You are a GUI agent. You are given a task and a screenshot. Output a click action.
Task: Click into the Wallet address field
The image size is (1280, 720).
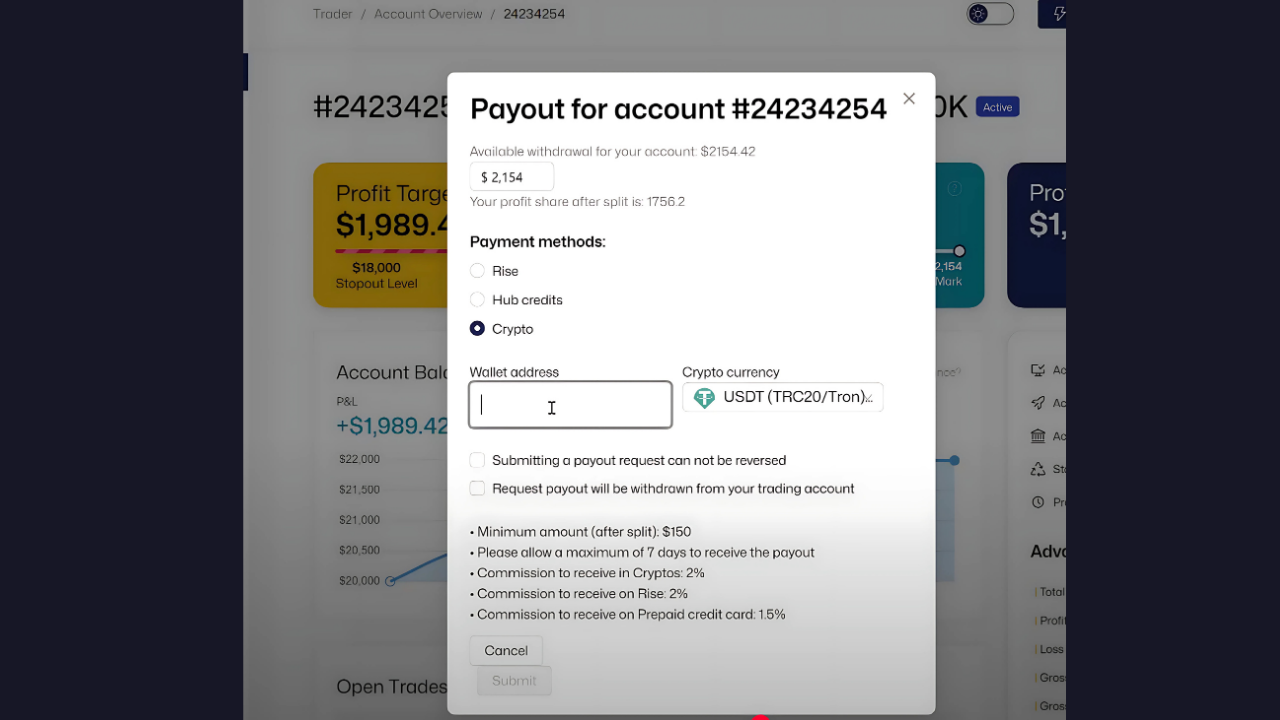(x=570, y=405)
